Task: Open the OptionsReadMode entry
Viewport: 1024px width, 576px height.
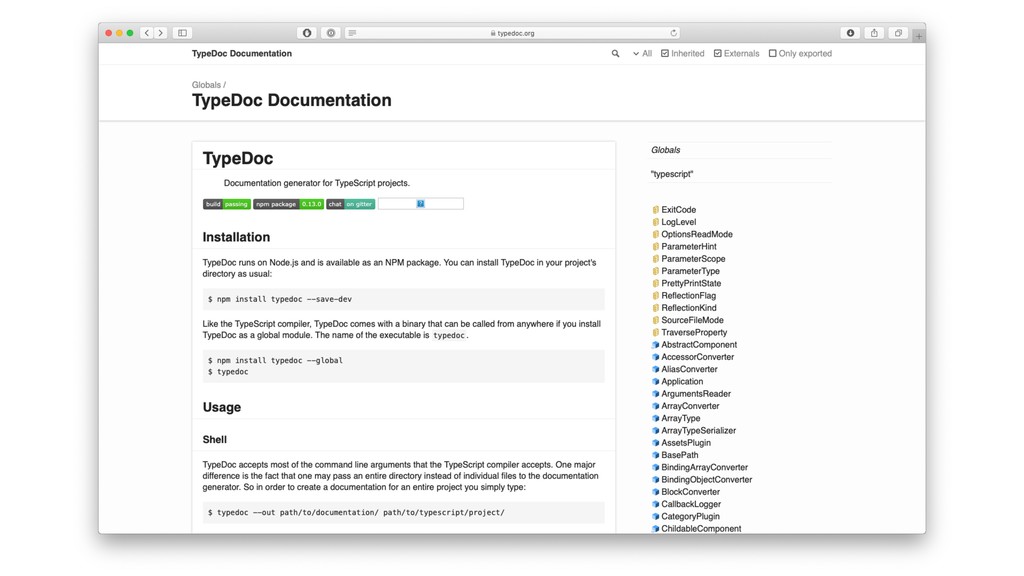Action: (697, 234)
